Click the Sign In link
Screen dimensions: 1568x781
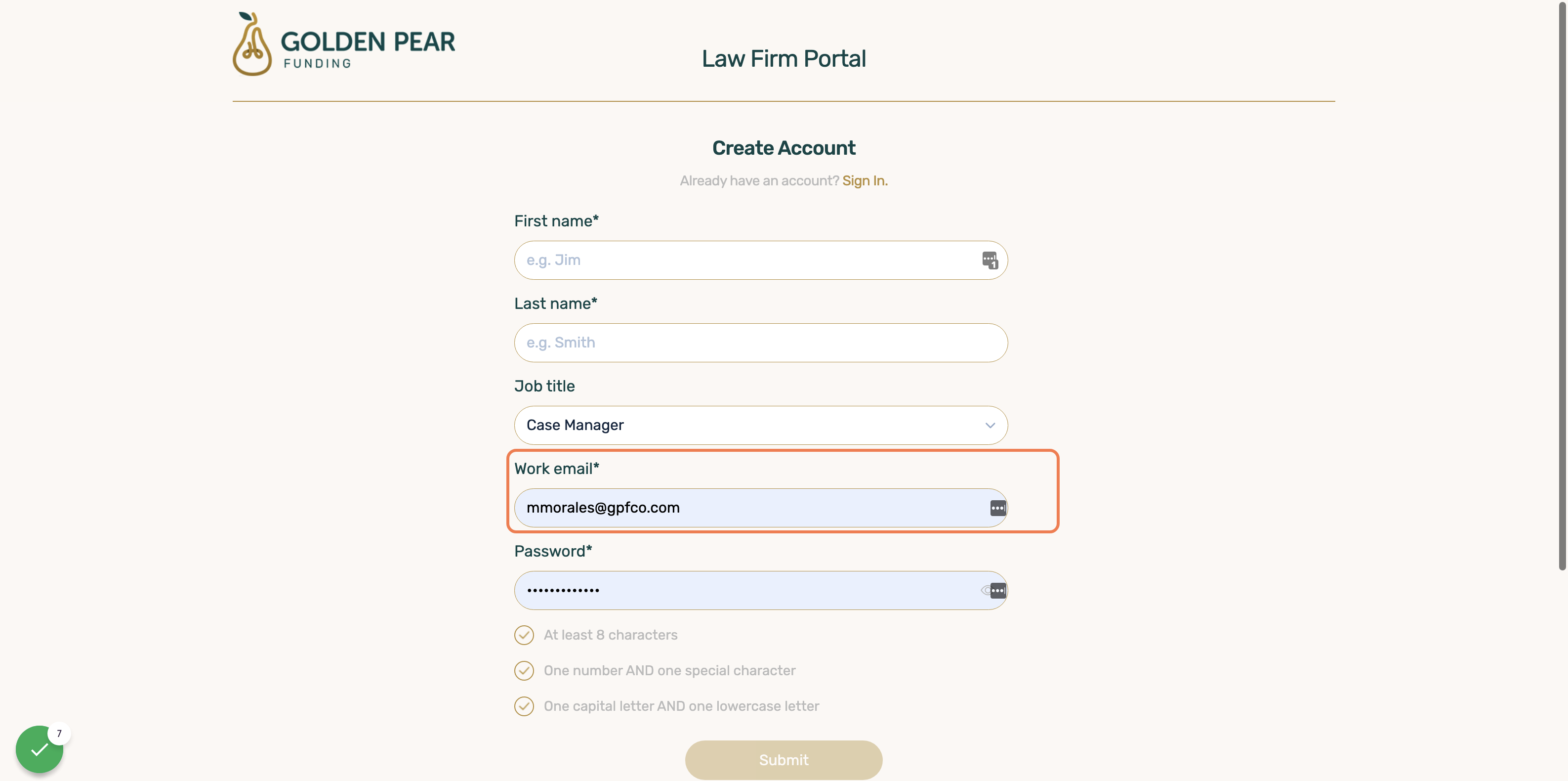point(865,181)
